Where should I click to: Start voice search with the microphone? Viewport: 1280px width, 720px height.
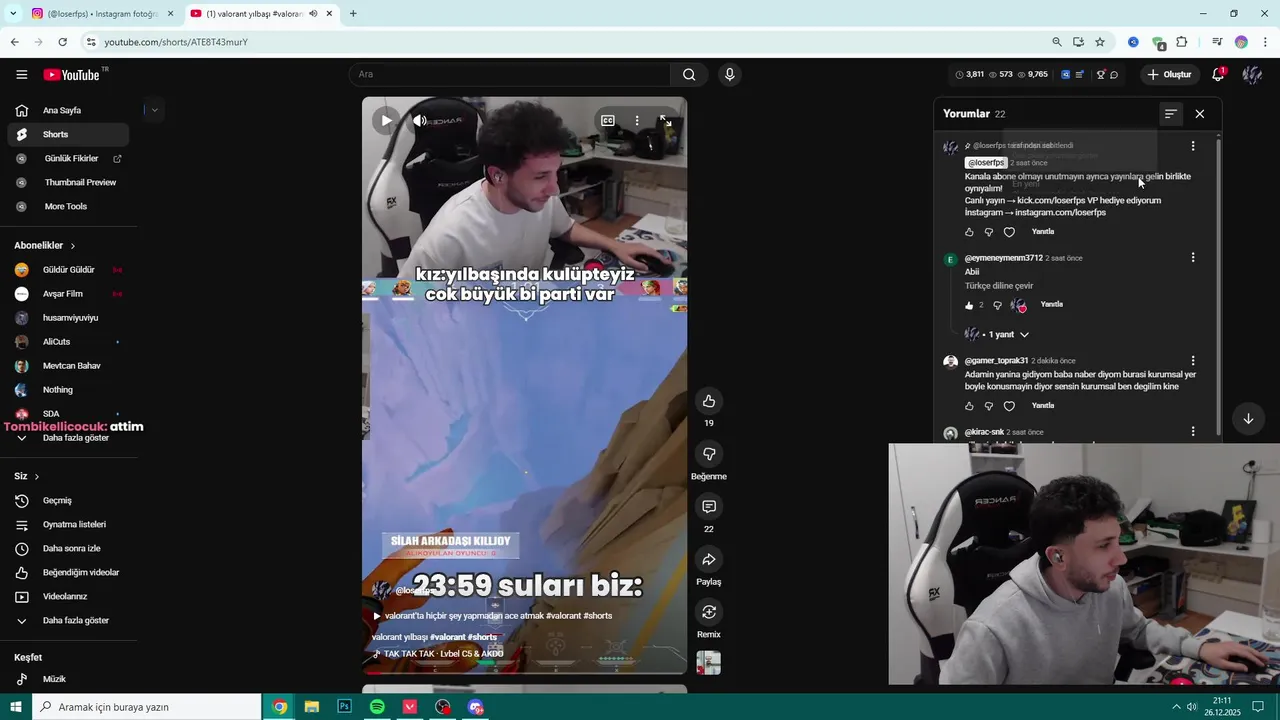729,74
